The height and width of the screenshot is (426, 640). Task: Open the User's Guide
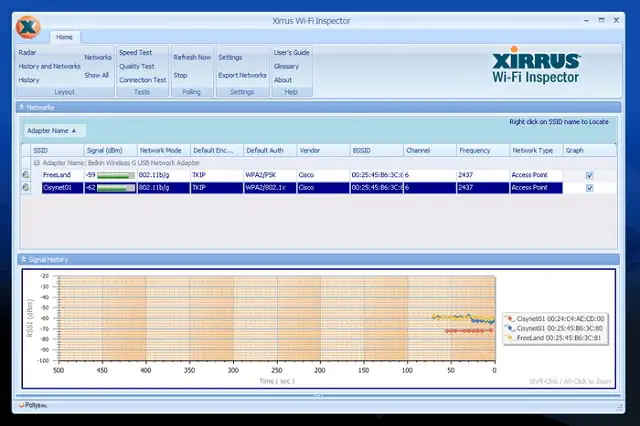pos(291,52)
